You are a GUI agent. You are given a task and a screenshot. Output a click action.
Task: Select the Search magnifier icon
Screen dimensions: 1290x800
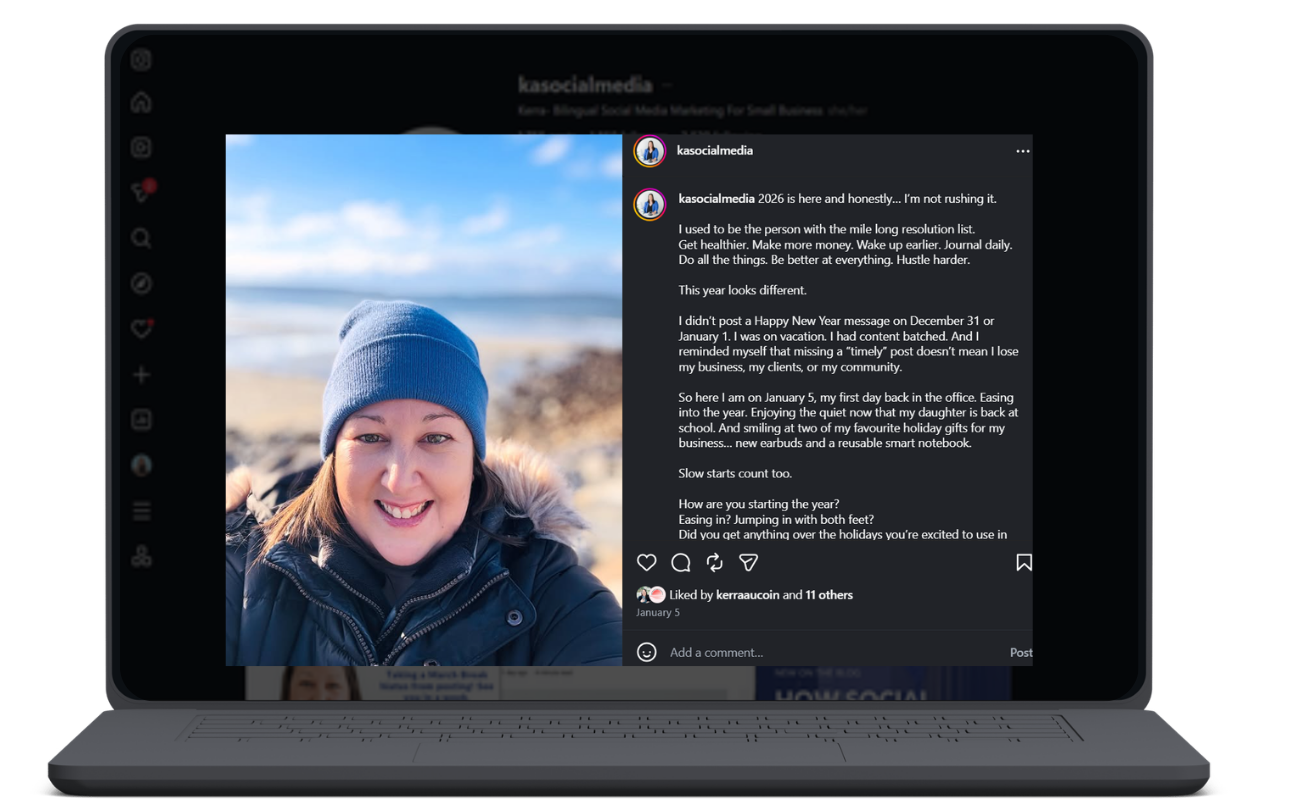tap(141, 238)
